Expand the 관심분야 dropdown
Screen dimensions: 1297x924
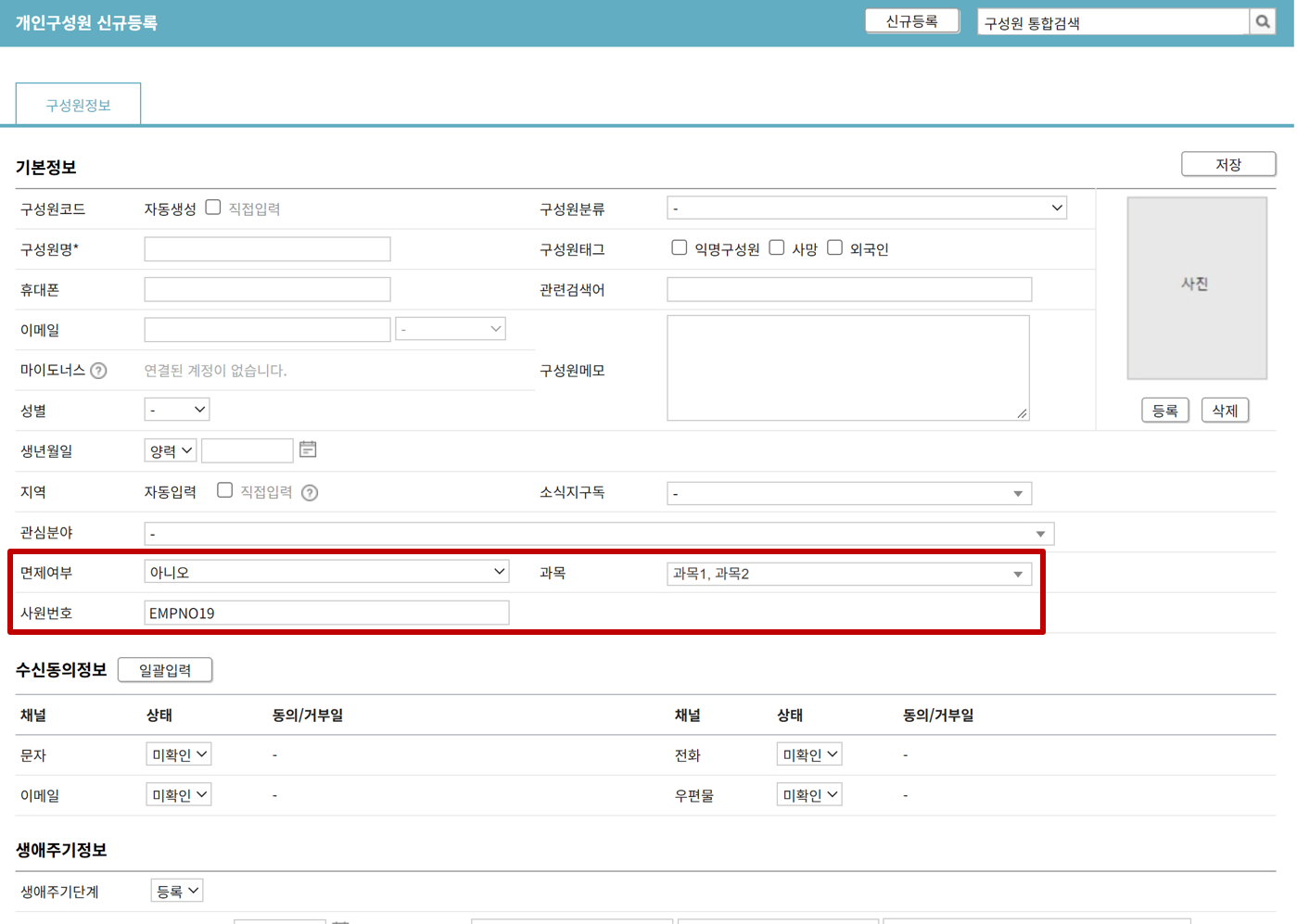coord(599,534)
